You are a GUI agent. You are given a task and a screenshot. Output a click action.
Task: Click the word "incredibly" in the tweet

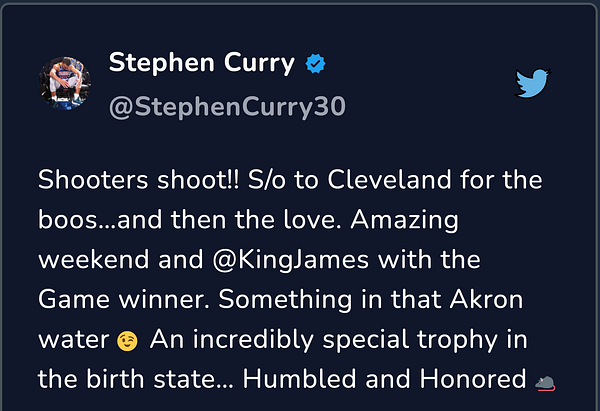253,340
